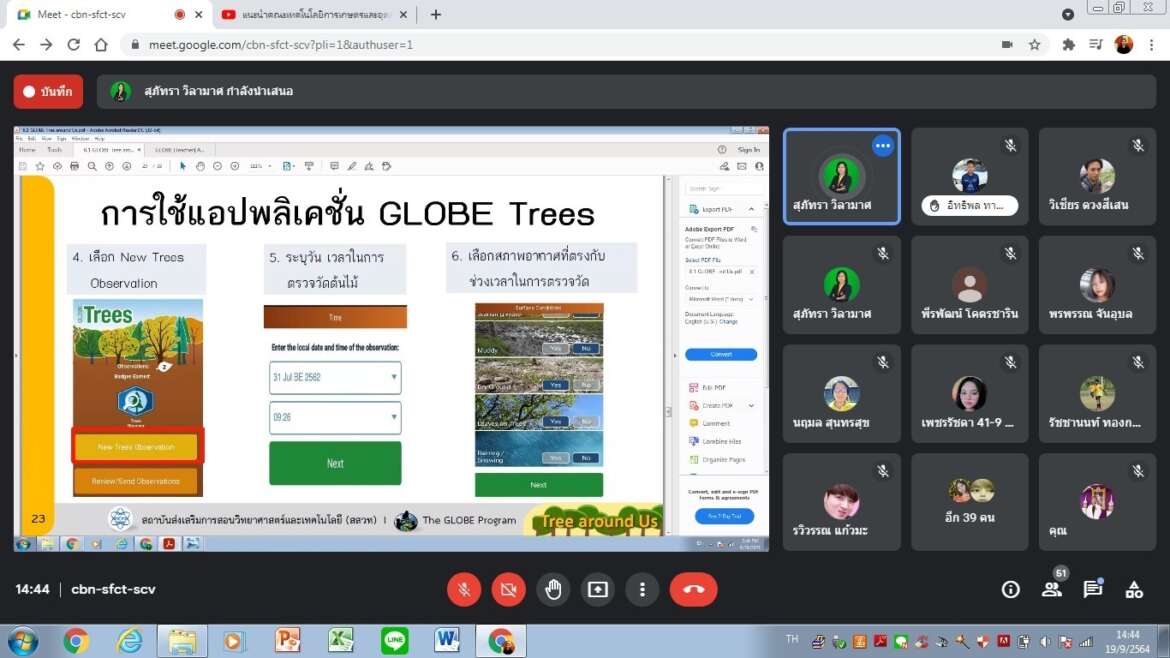
Task: Click the TH language indicator
Action: pos(792,639)
